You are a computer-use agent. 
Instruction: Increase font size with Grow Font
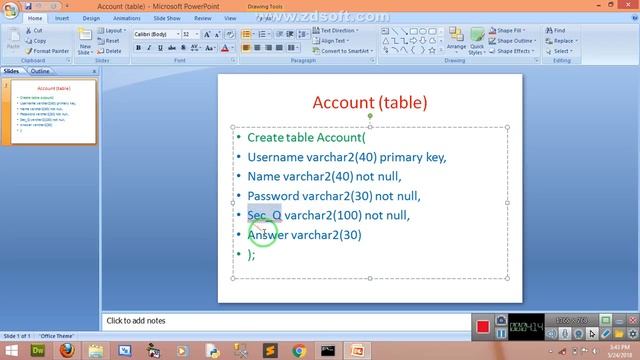coord(207,35)
